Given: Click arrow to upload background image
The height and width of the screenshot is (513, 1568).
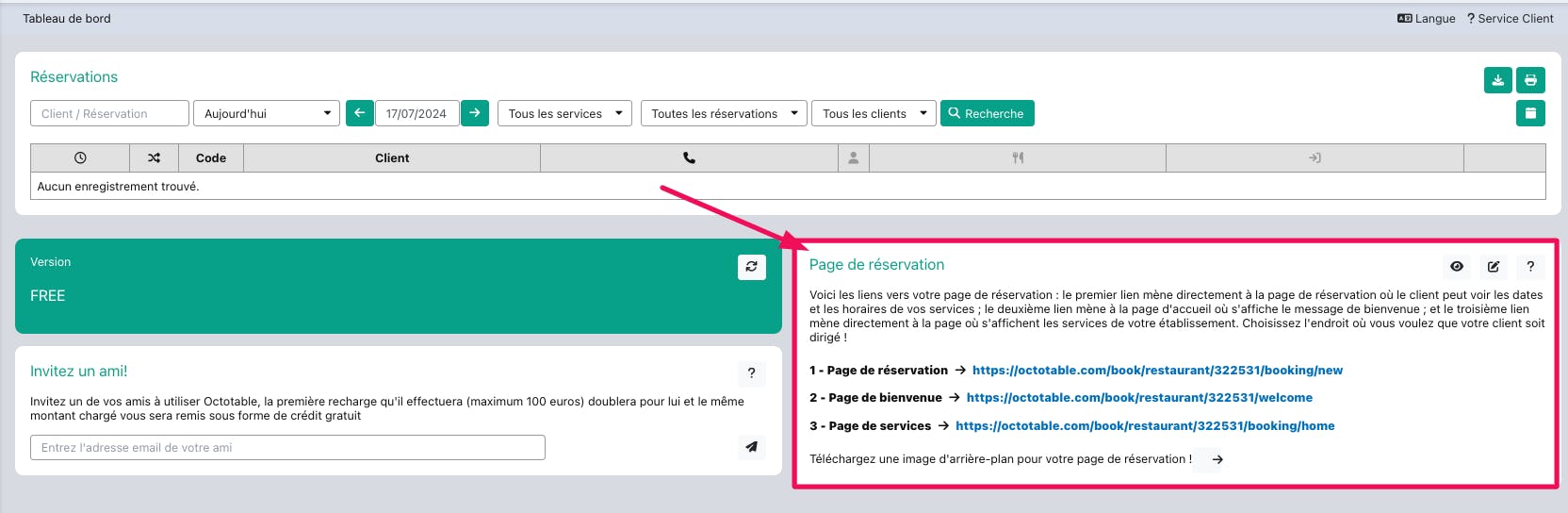Looking at the screenshot, I should coord(1217,459).
